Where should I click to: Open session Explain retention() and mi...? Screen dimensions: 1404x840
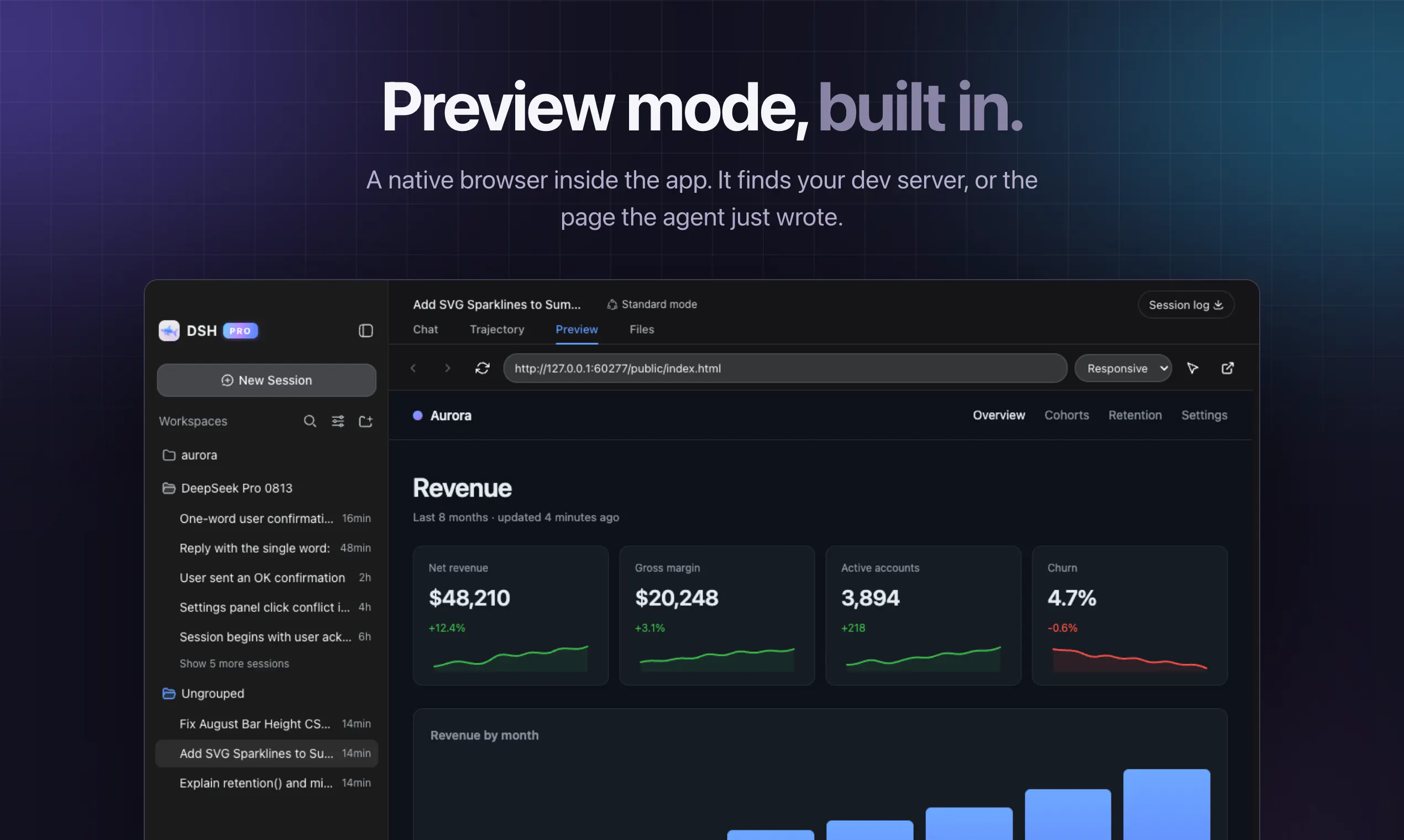(266, 783)
